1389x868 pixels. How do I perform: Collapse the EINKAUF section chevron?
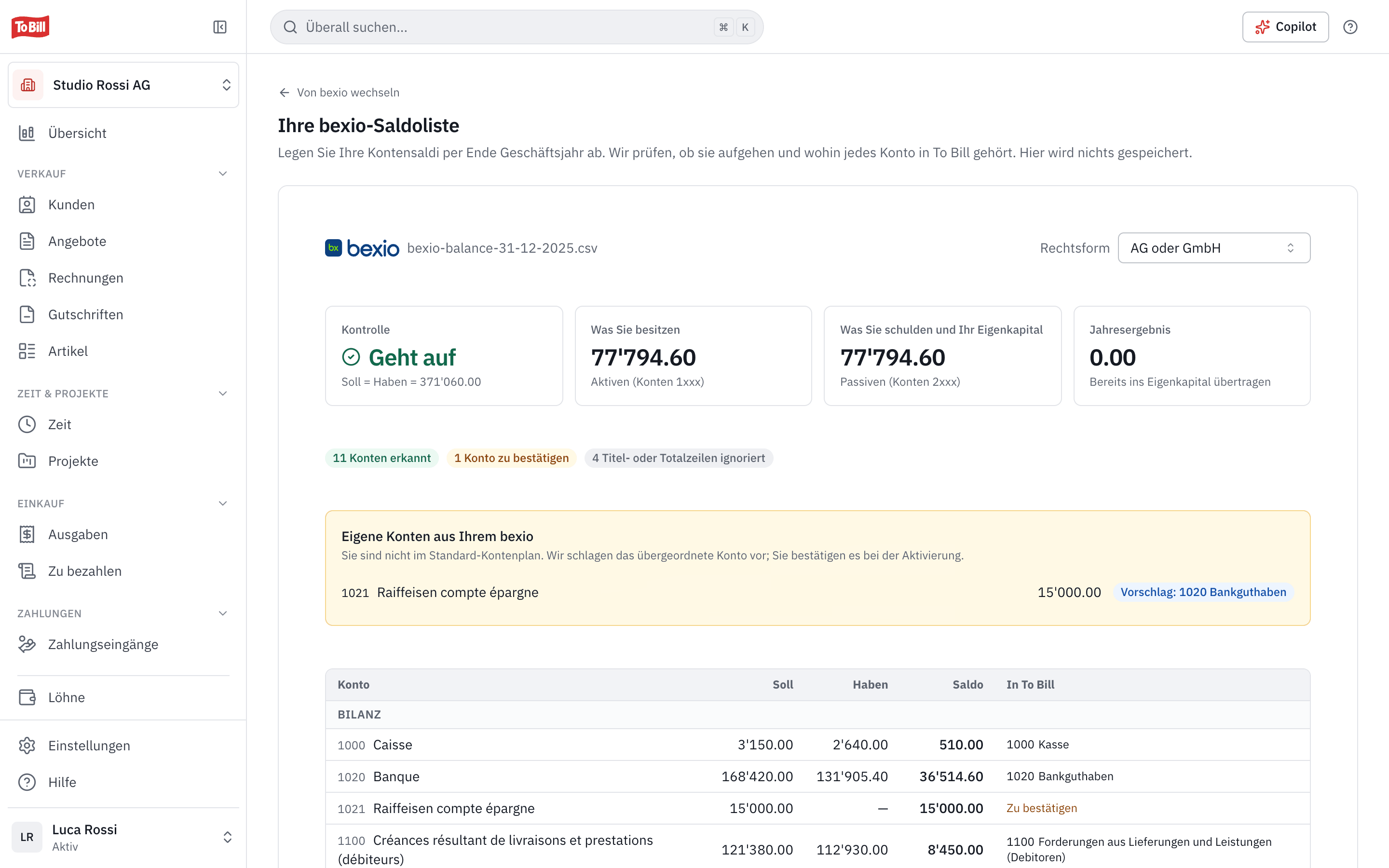[223, 503]
